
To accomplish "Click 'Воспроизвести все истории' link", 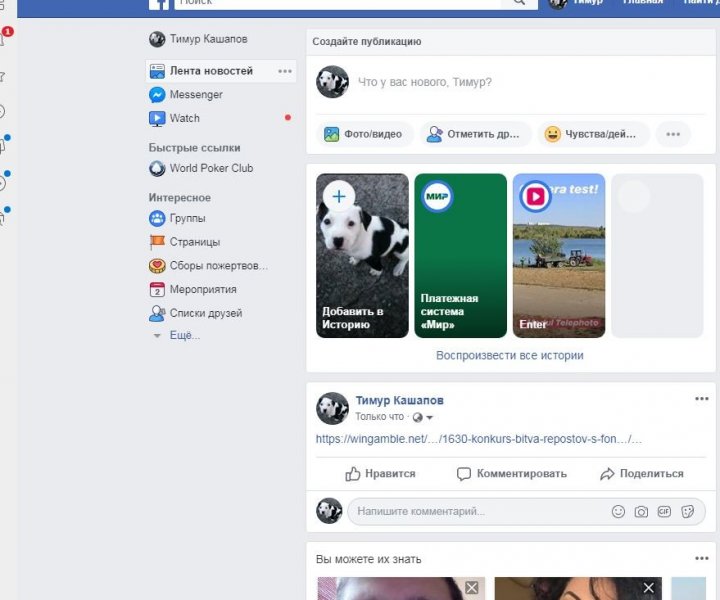I will tap(509, 355).
